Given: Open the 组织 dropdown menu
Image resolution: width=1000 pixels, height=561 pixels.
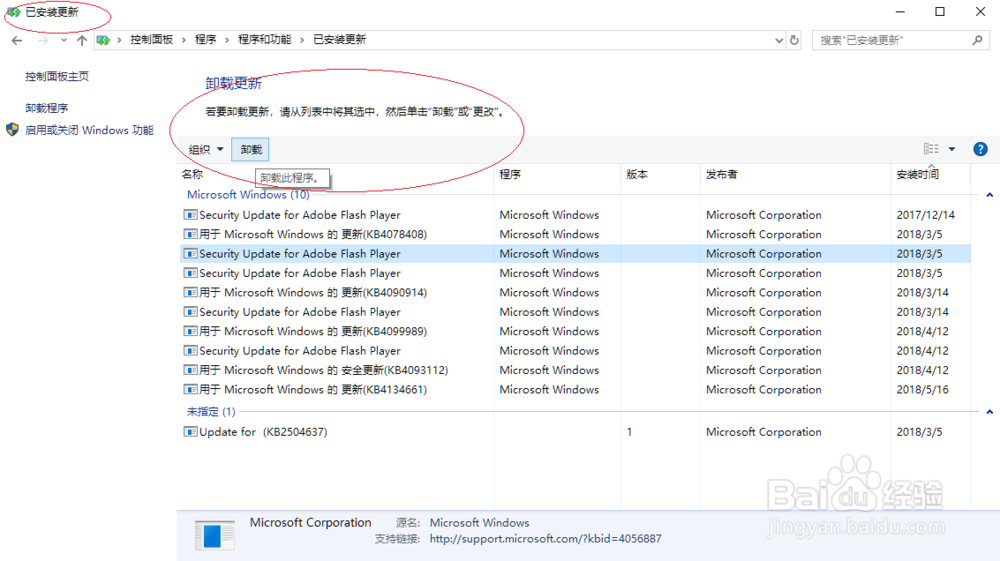Looking at the screenshot, I should coord(205,149).
